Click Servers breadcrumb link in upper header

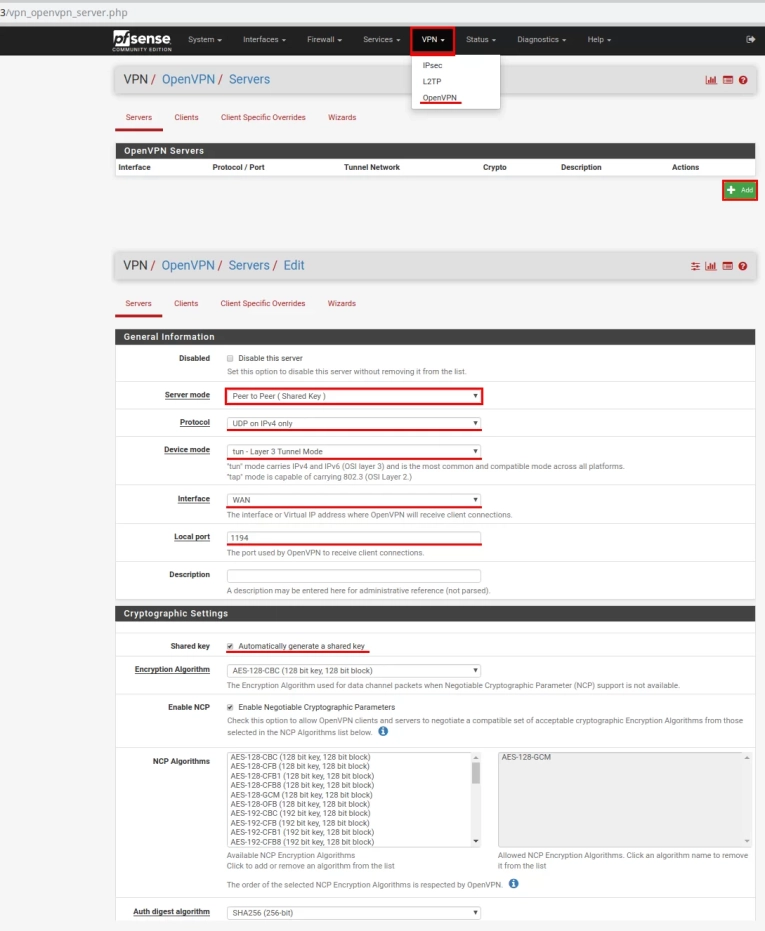tap(249, 80)
